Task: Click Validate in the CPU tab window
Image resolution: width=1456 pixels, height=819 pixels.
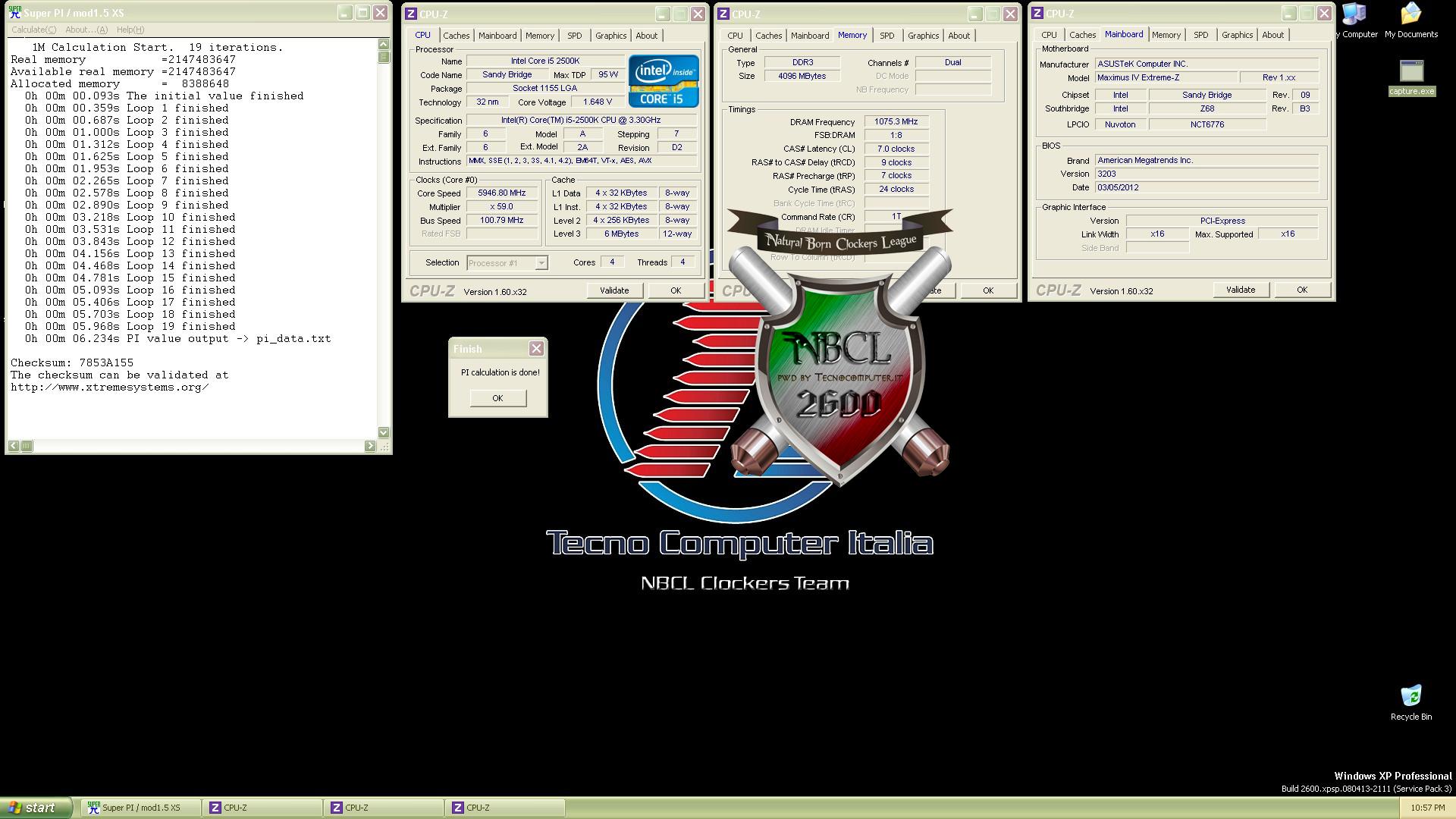Action: 614,290
